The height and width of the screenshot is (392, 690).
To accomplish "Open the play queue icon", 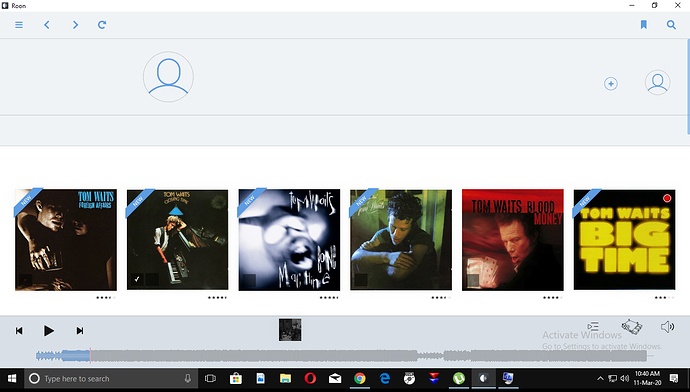I will tap(593, 326).
